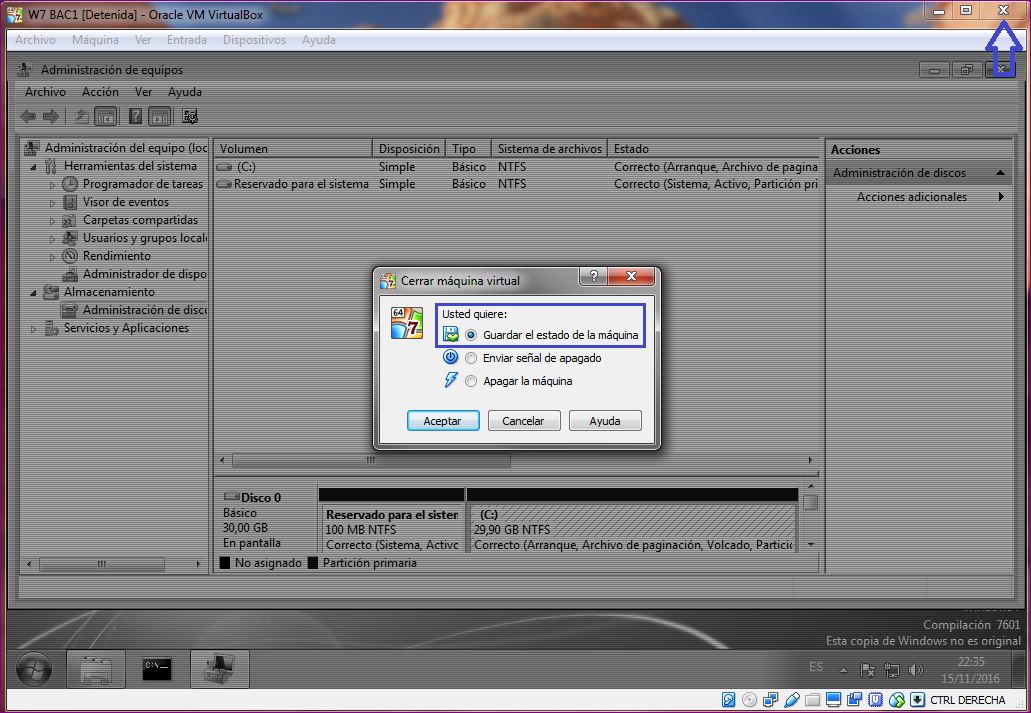1031x713 pixels.
Task: Click the volume speaker tray icon
Action: [x=915, y=669]
